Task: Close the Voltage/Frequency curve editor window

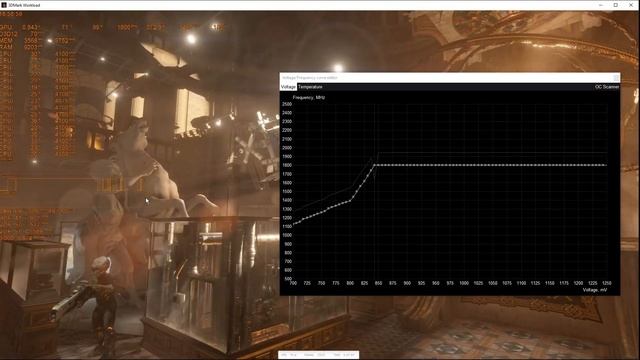Action: point(616,78)
